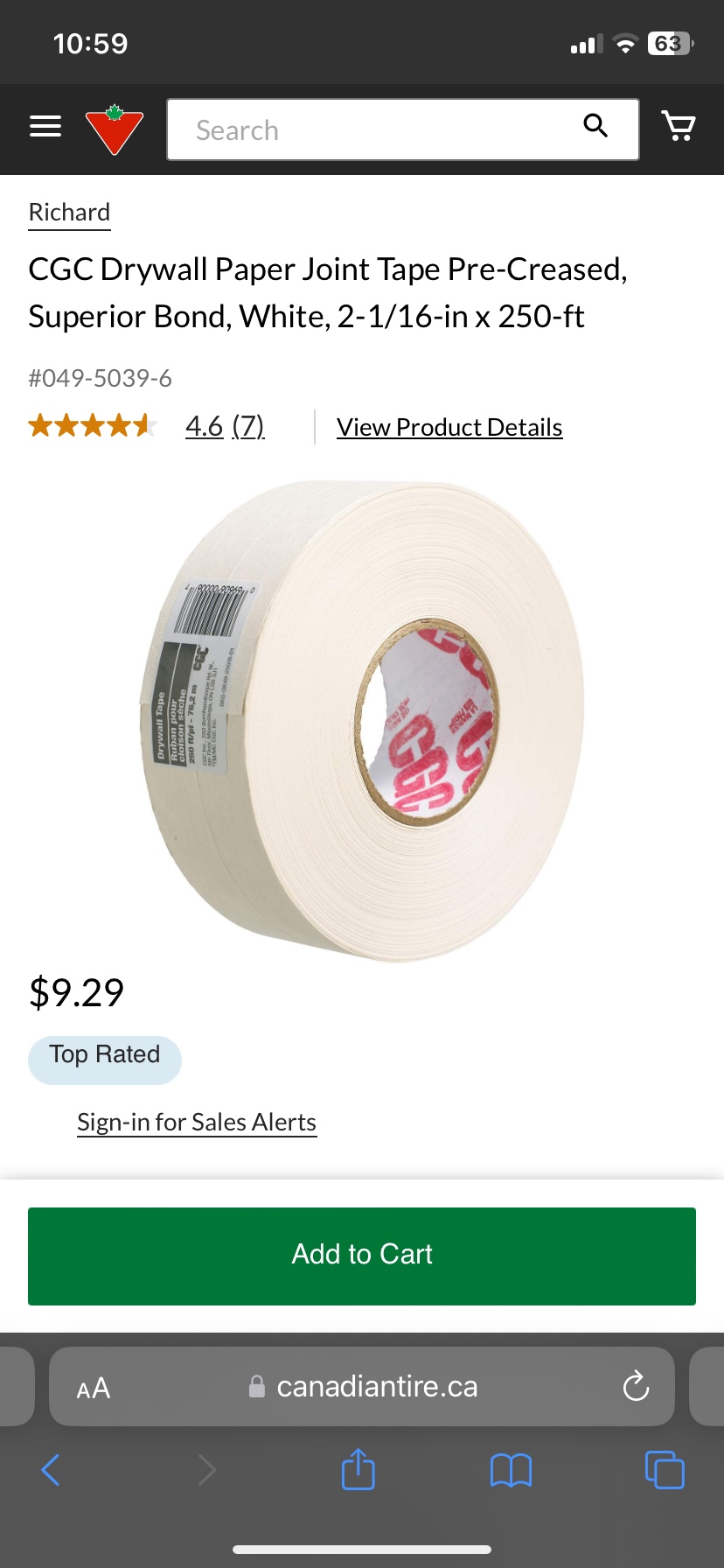Open the shopping cart icon
724x1568 pixels.
(x=679, y=127)
